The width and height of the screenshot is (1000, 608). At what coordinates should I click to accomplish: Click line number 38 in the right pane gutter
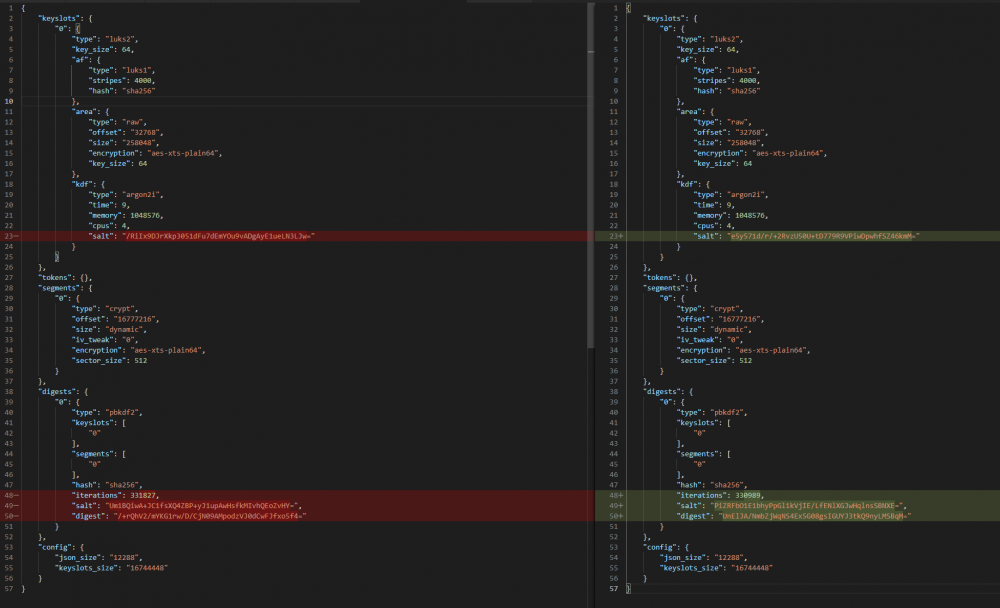tap(614, 392)
